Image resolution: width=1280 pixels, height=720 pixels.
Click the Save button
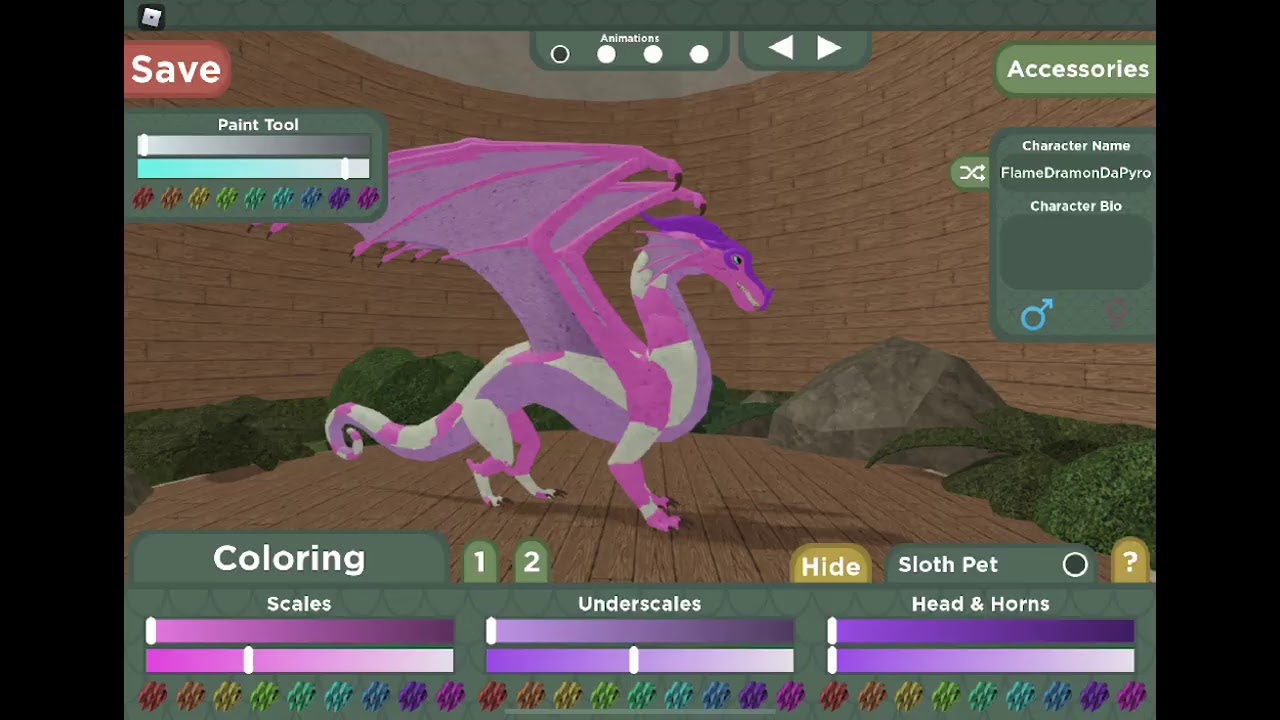176,69
